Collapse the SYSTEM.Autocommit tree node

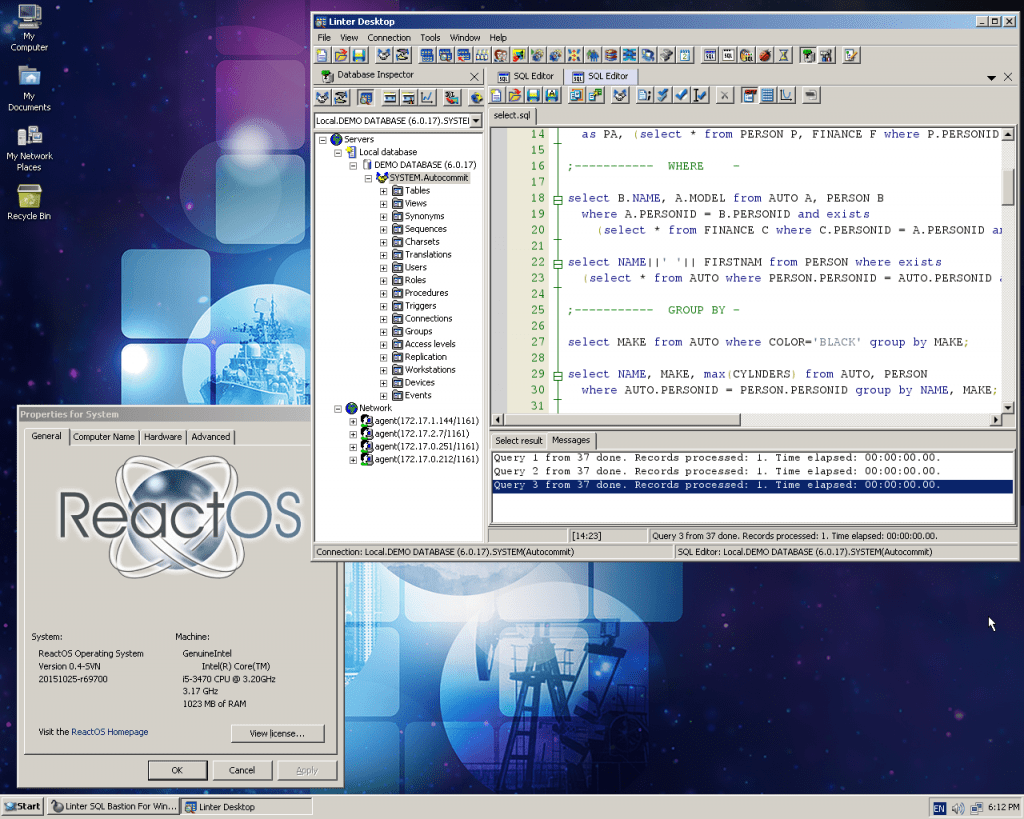(368, 177)
